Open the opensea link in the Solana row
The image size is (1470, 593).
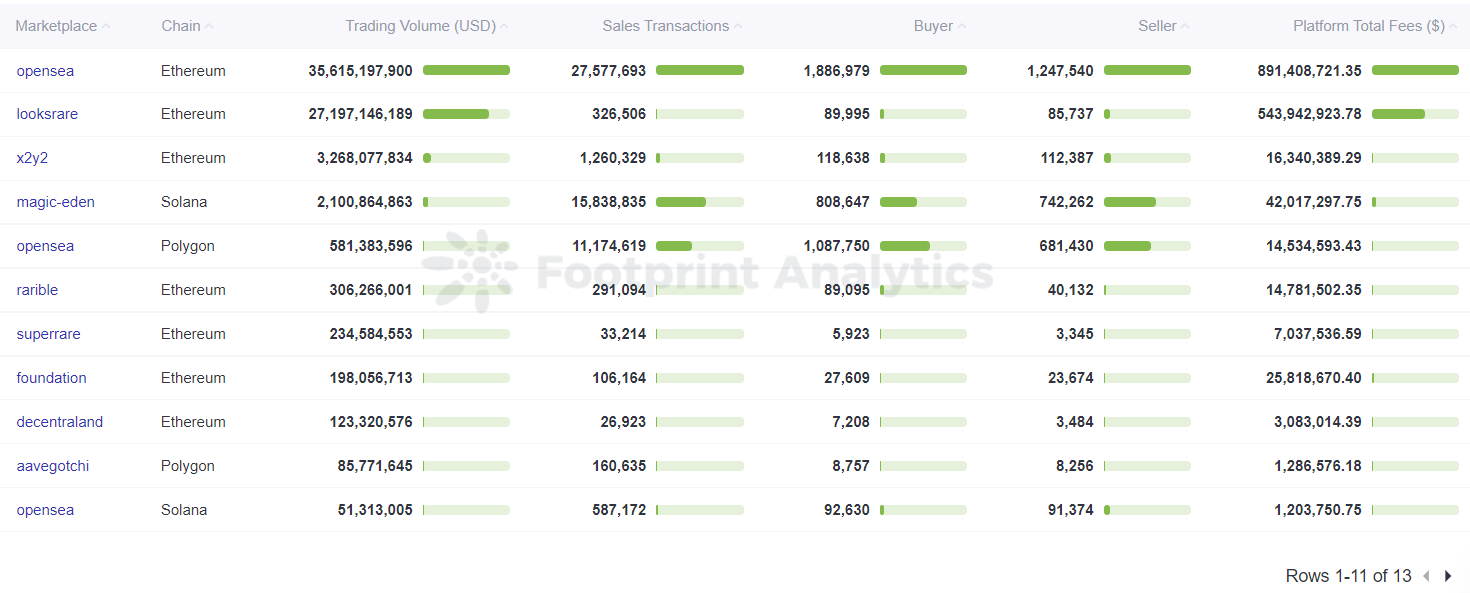[x=45, y=510]
